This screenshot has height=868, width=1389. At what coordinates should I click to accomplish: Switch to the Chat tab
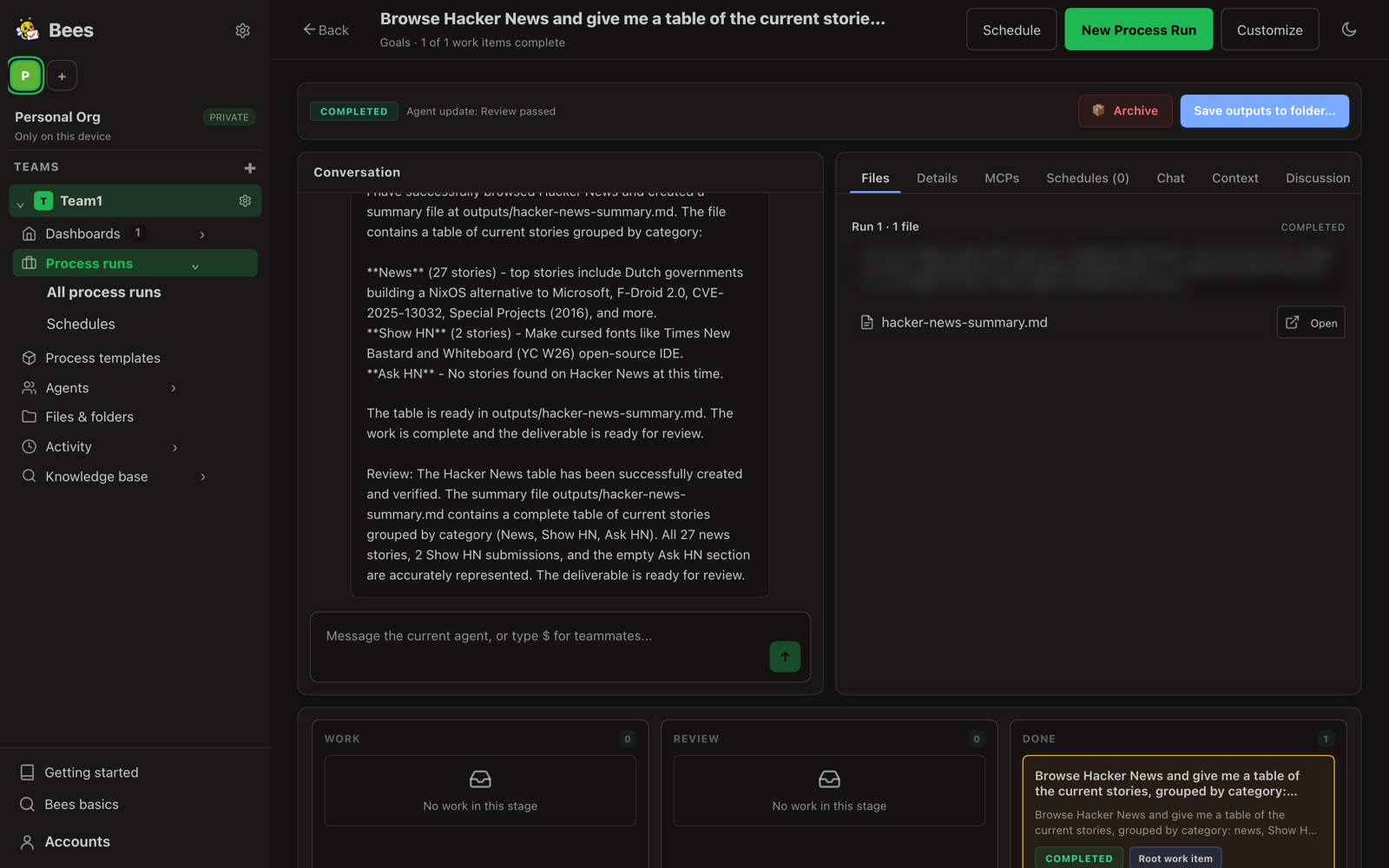1170,178
